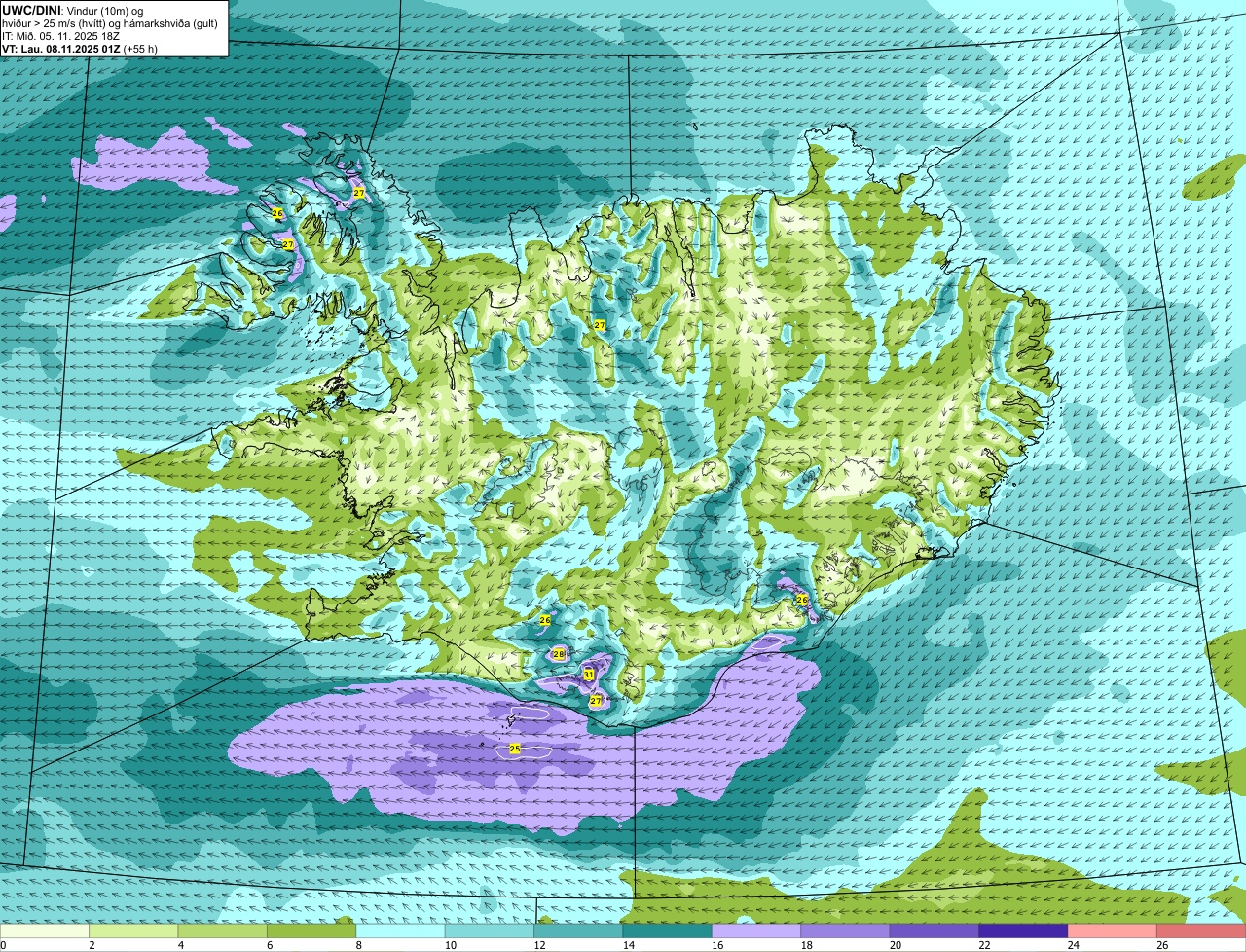Click the medium purple 18–20 m/s swatch

pos(845,932)
